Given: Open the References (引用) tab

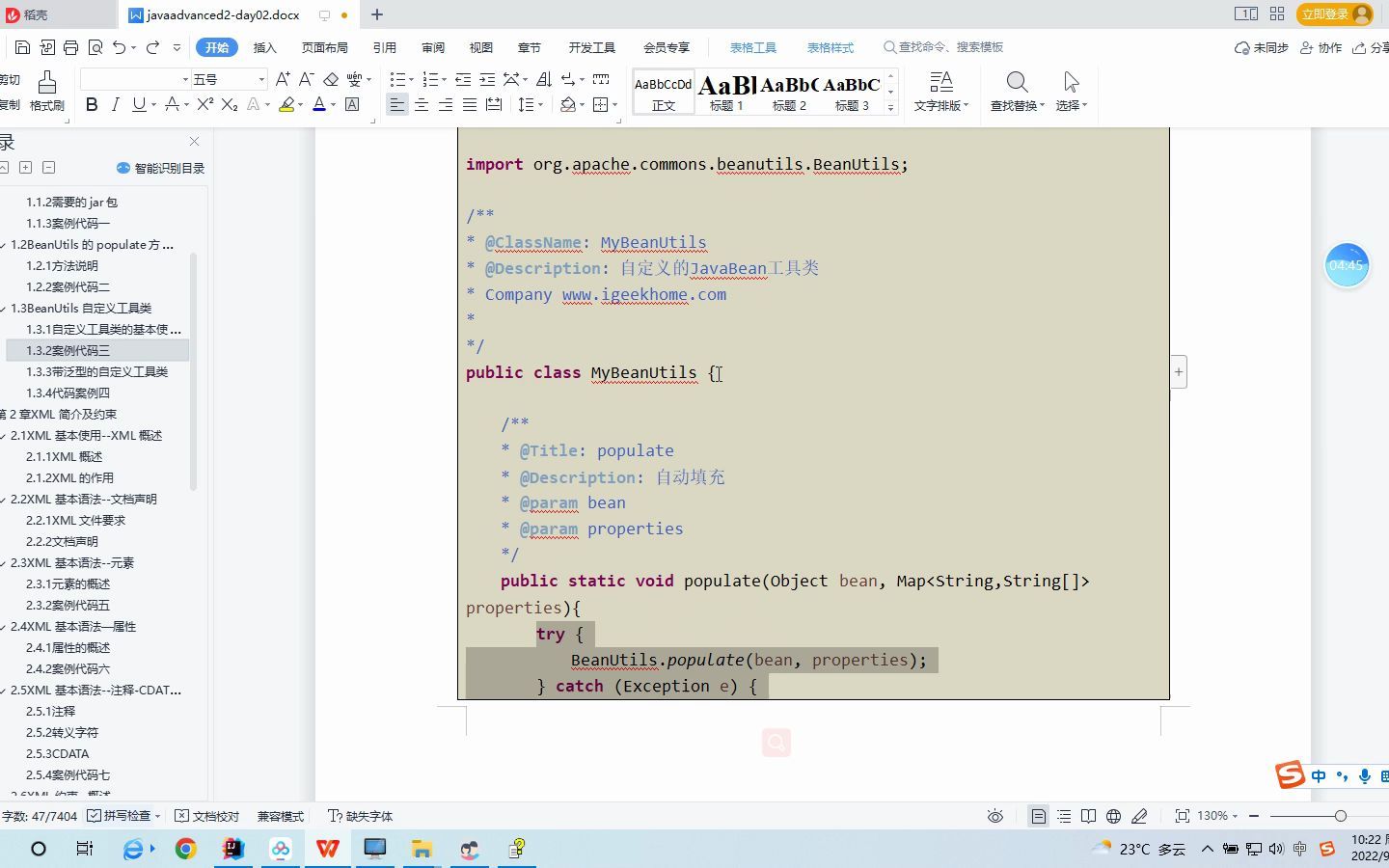Looking at the screenshot, I should [x=385, y=47].
